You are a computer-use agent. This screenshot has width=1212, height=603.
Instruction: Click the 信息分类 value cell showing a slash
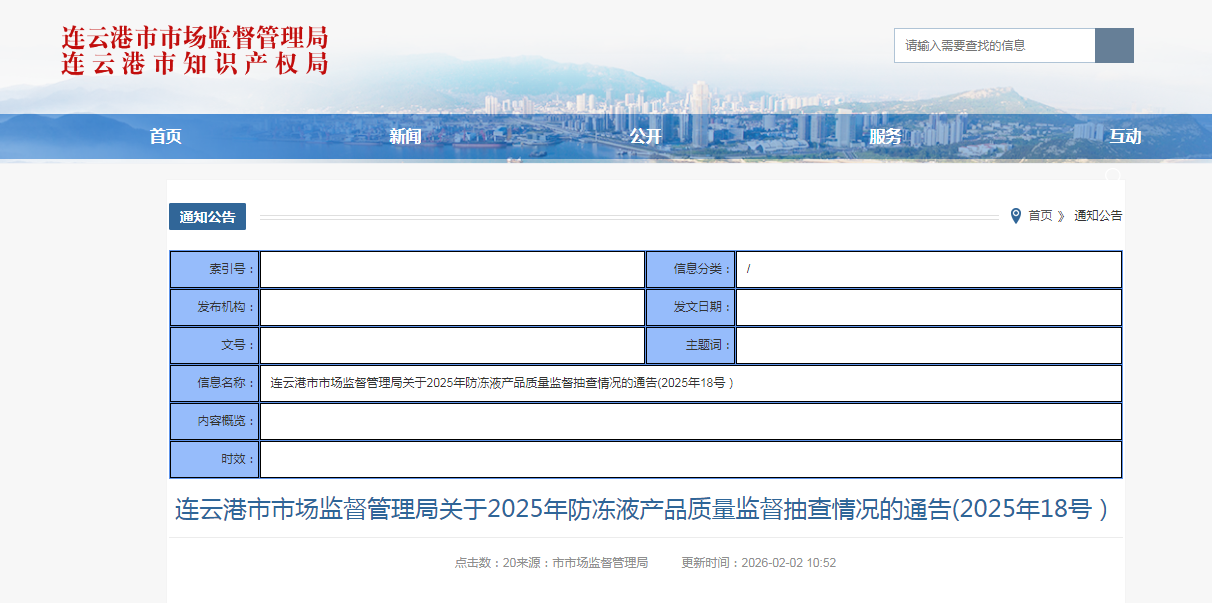[928, 269]
